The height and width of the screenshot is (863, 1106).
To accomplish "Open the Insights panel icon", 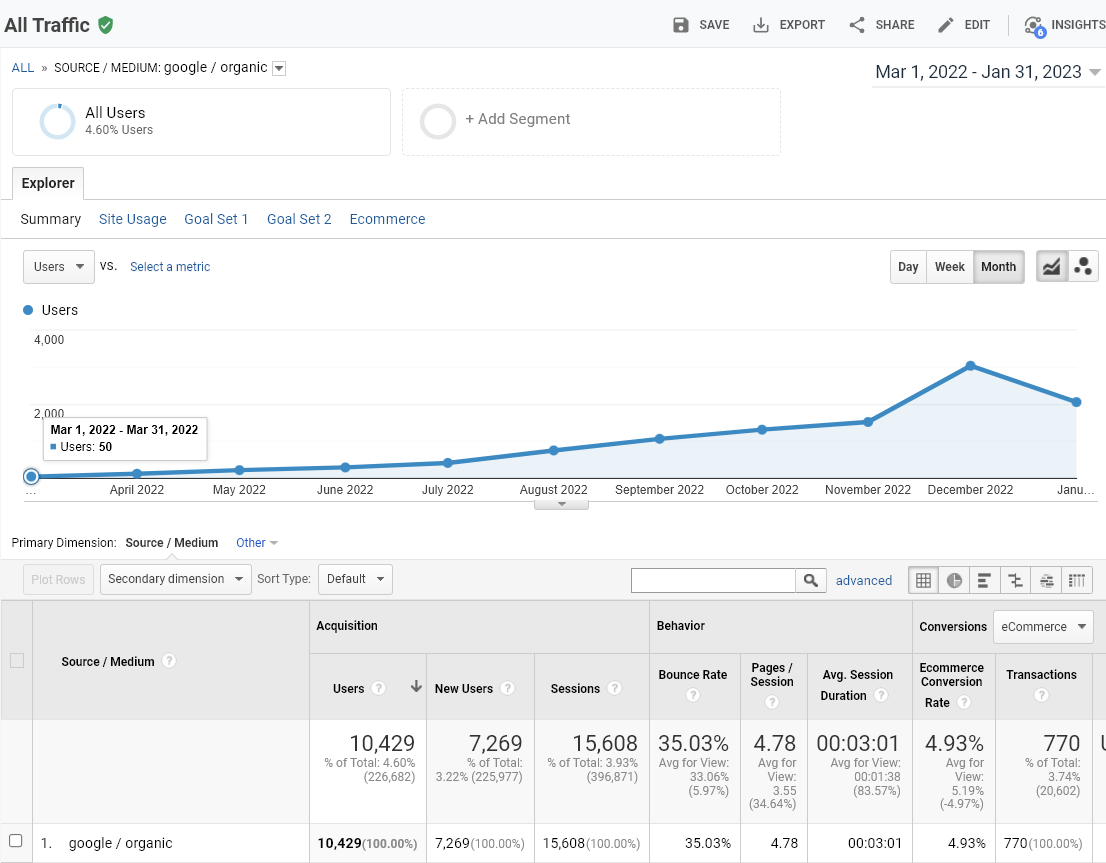I will point(1034,26).
